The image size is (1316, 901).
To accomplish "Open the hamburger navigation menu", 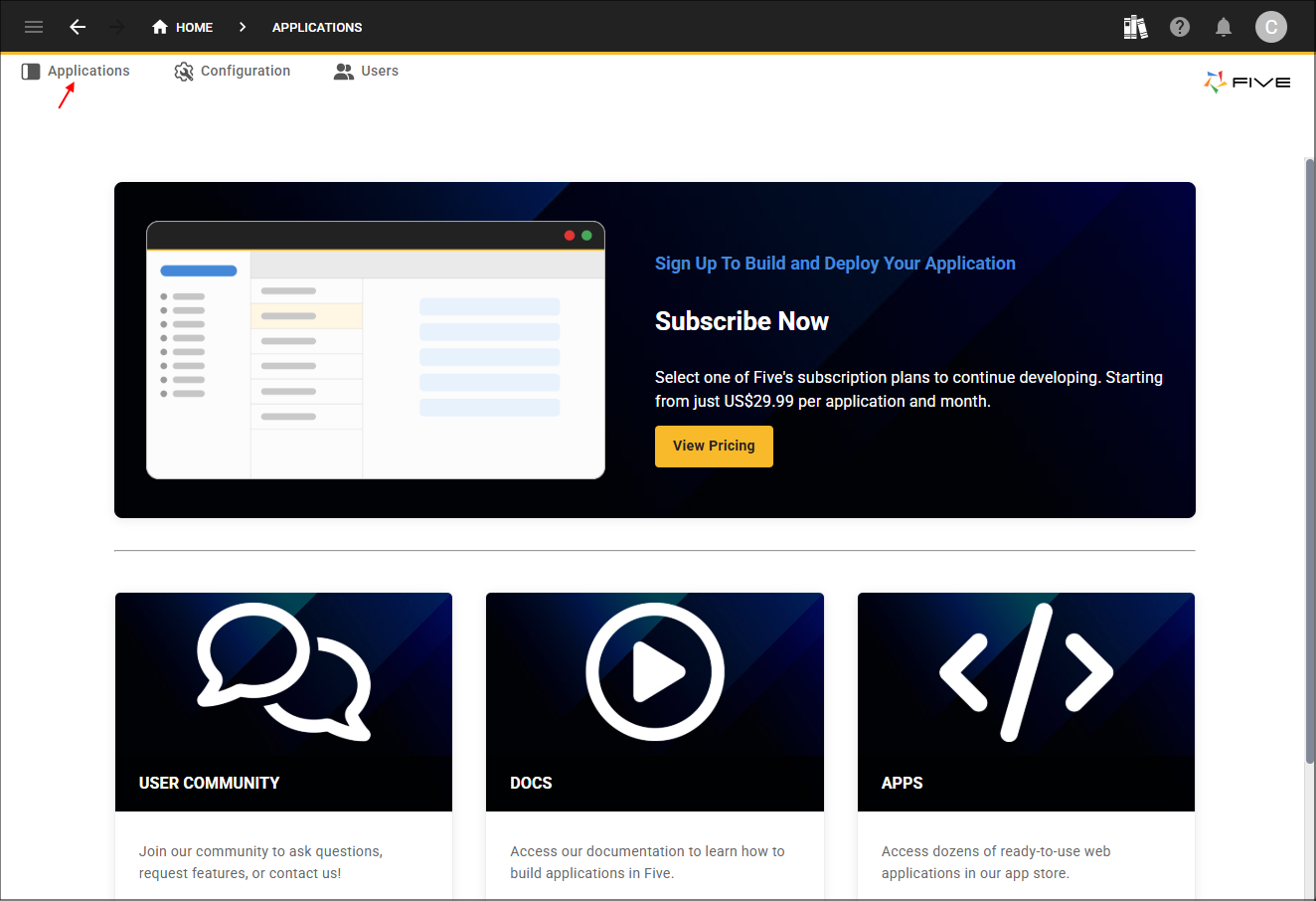I will pyautogui.click(x=34, y=27).
